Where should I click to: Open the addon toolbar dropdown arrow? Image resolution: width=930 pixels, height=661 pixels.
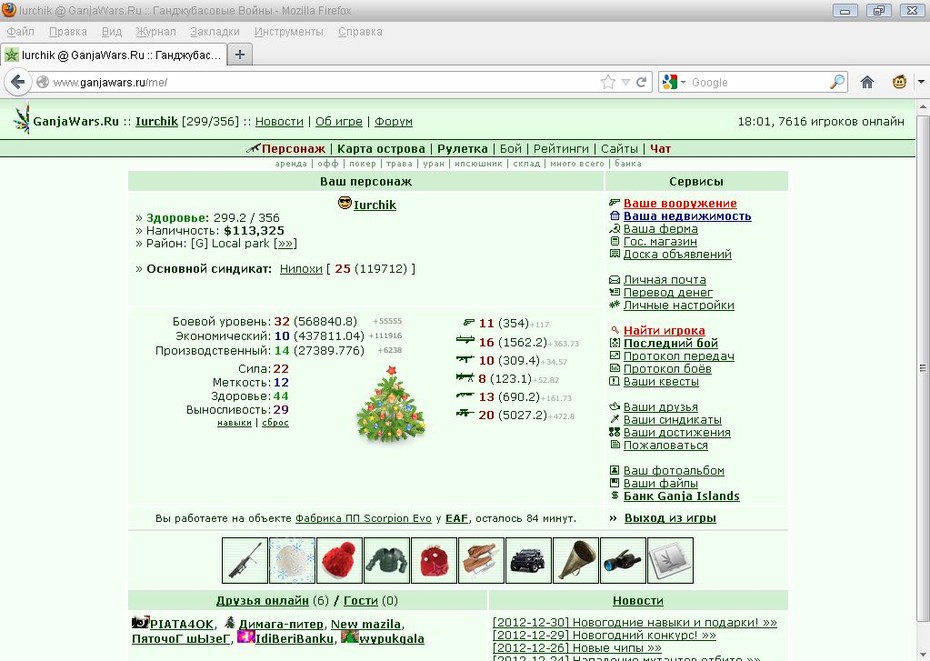click(x=921, y=82)
